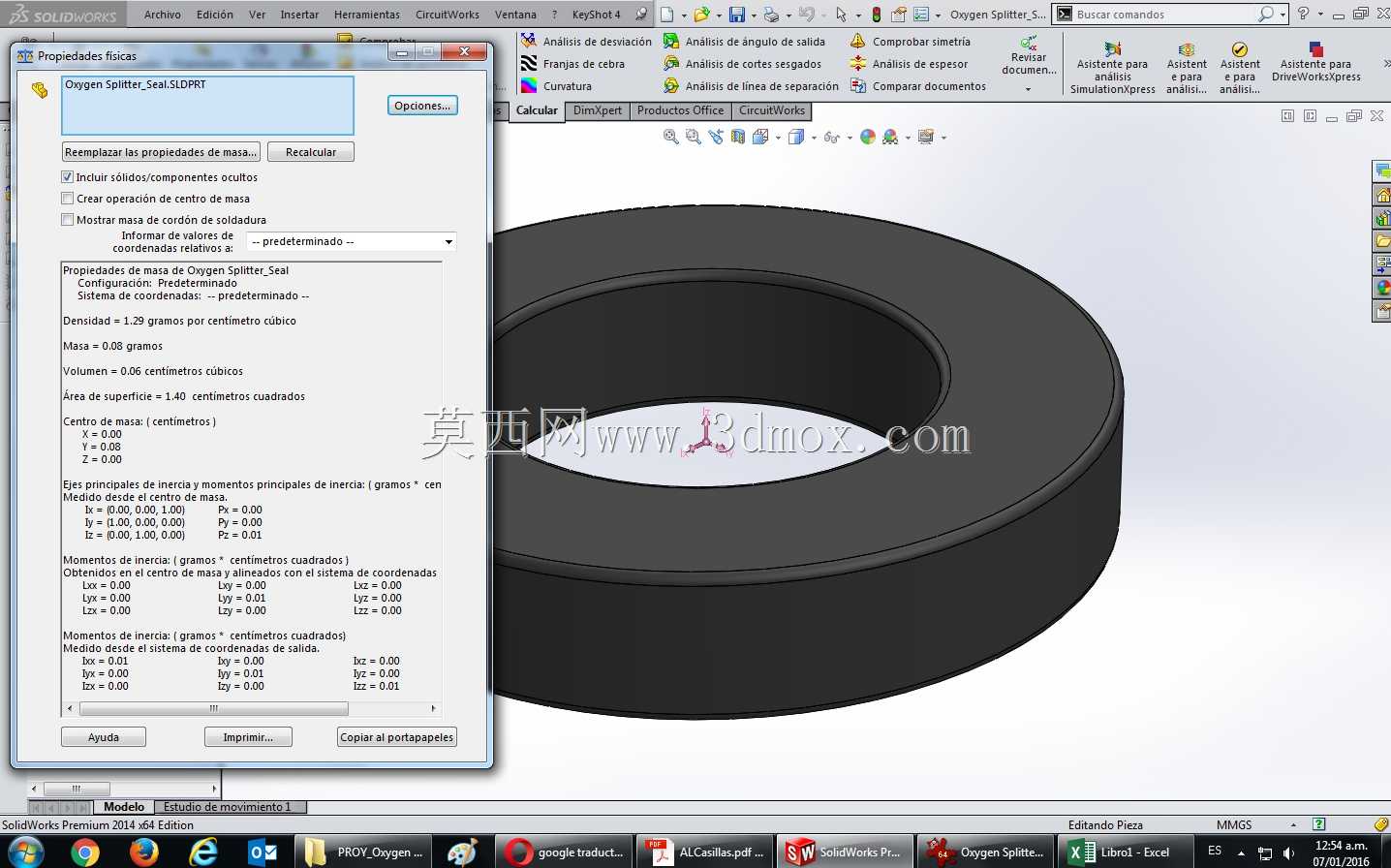
Task: Open the Archivo menu
Action: coord(163,15)
